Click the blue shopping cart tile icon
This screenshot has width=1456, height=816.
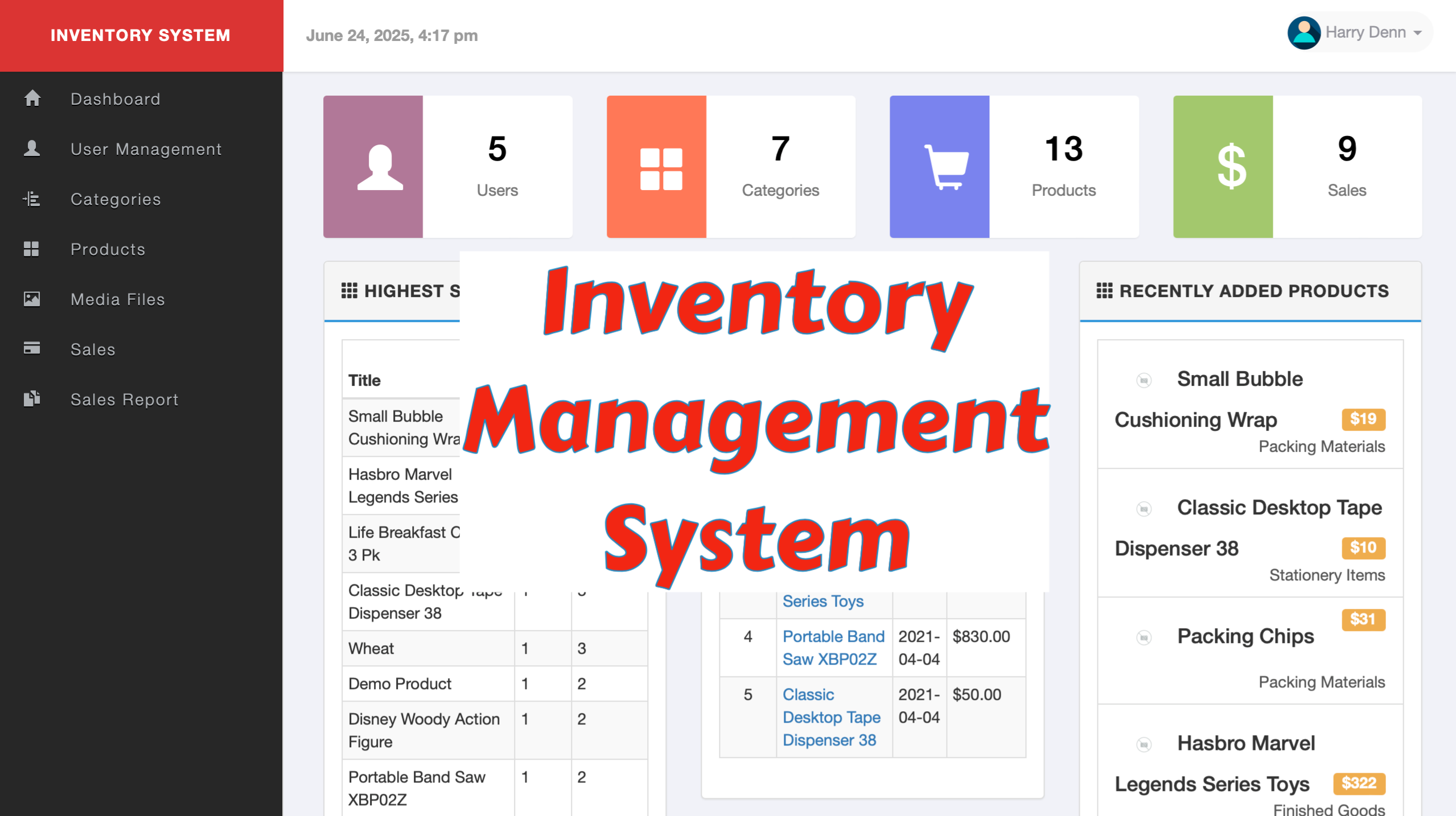(945, 167)
